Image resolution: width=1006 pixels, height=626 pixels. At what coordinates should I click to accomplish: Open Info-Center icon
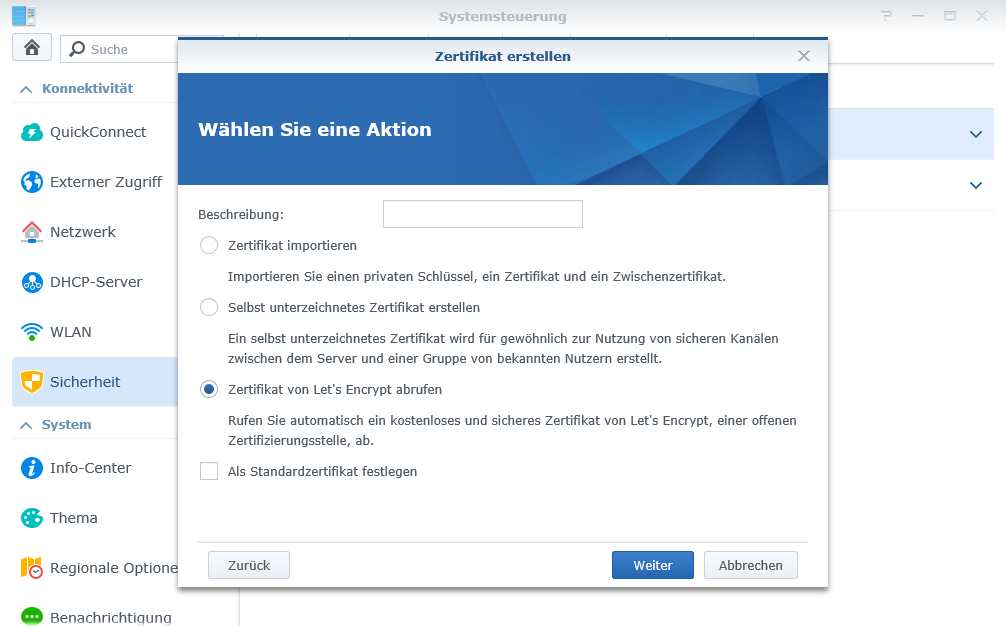[32, 468]
